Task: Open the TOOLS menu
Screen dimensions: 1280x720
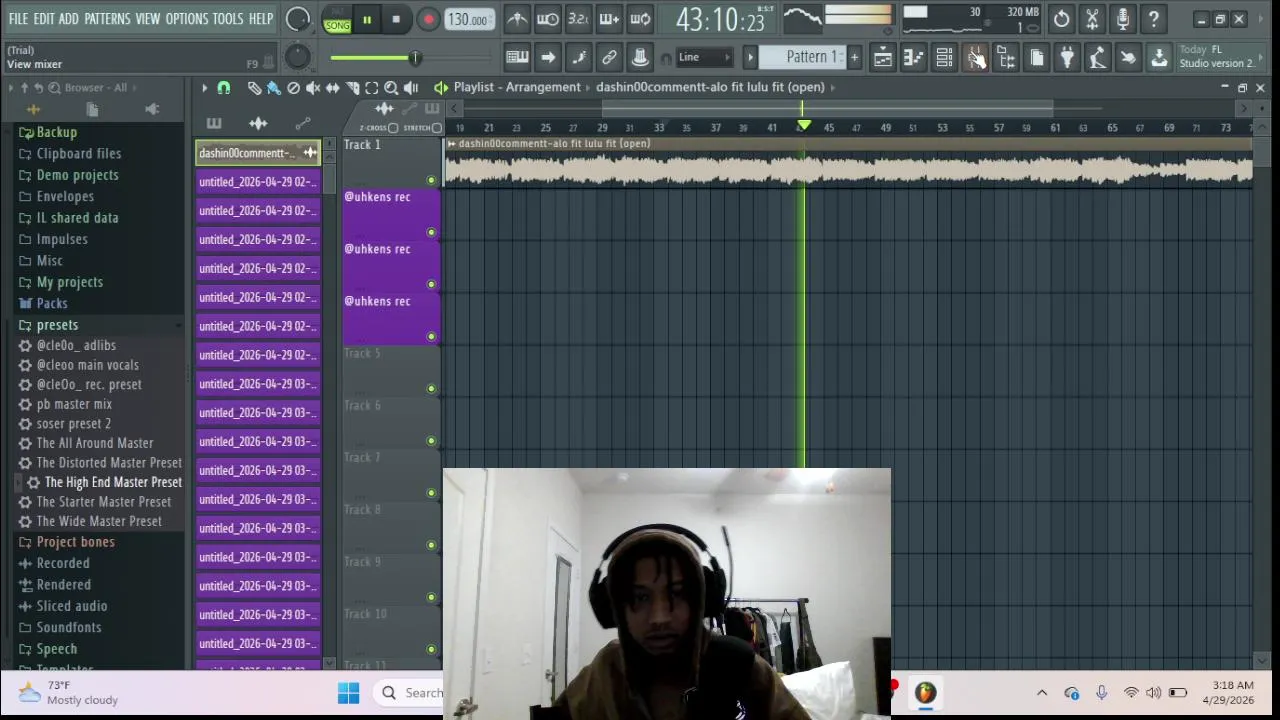Action: 228,19
